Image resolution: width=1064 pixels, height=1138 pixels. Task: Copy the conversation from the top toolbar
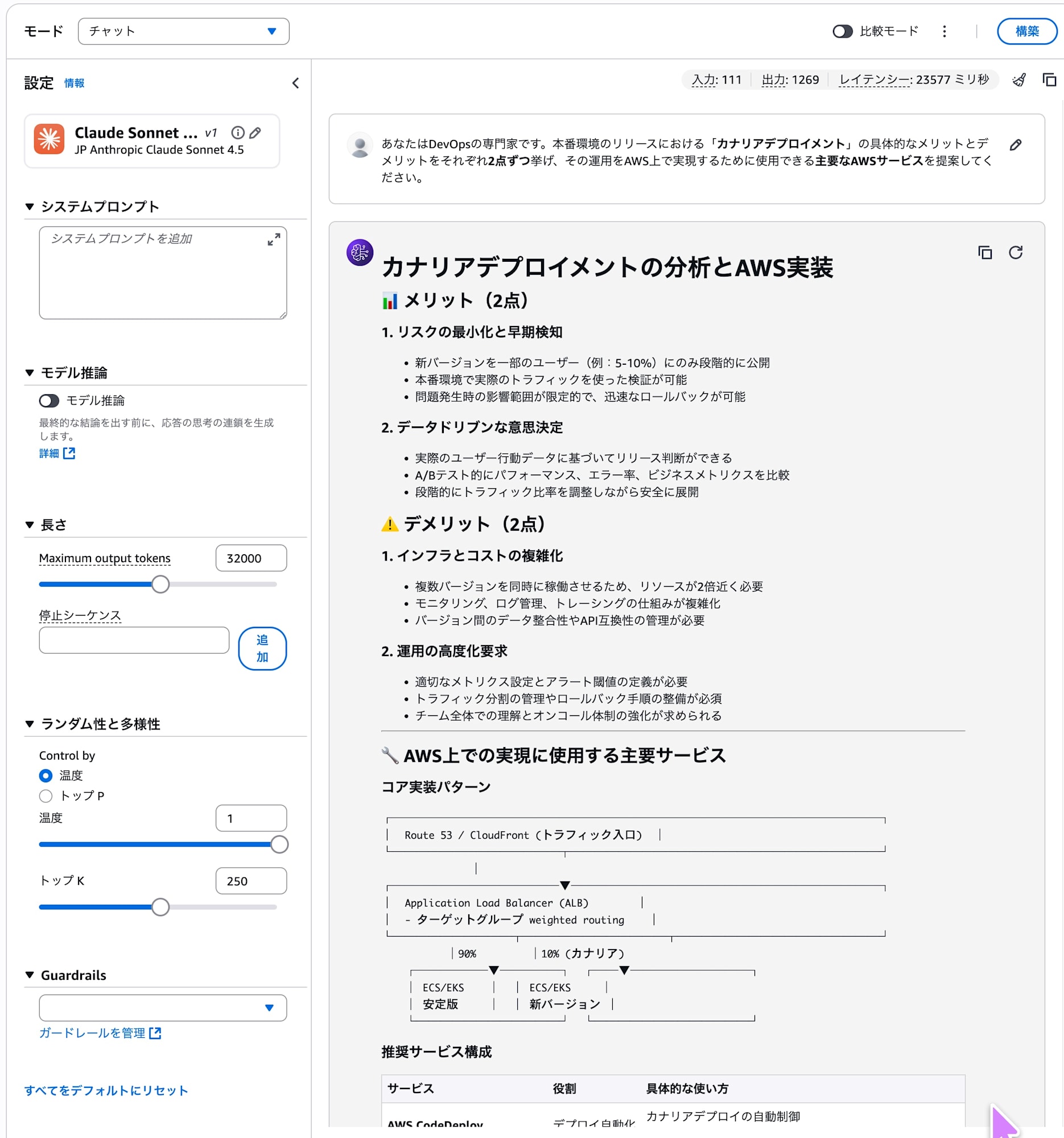1050,81
